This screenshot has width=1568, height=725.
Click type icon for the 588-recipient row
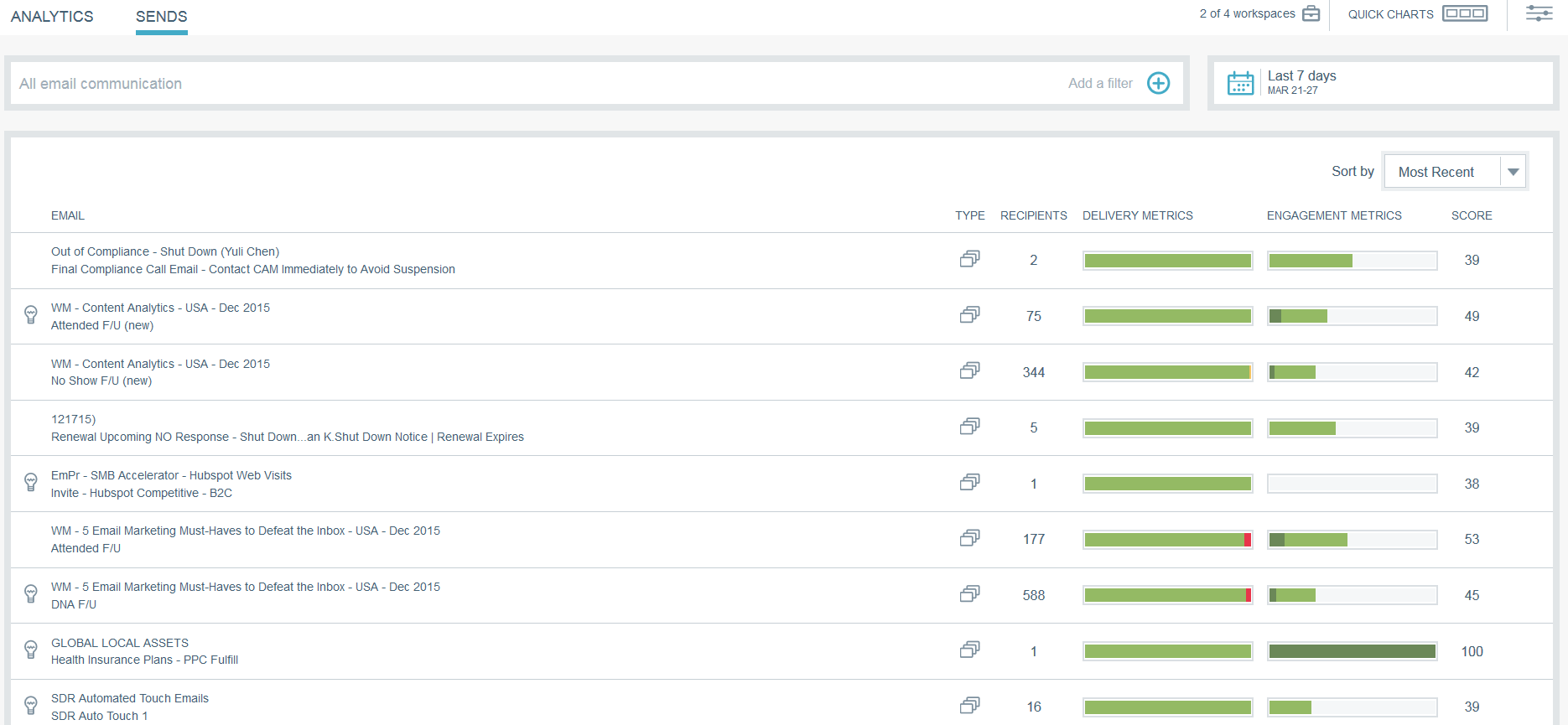(x=969, y=594)
